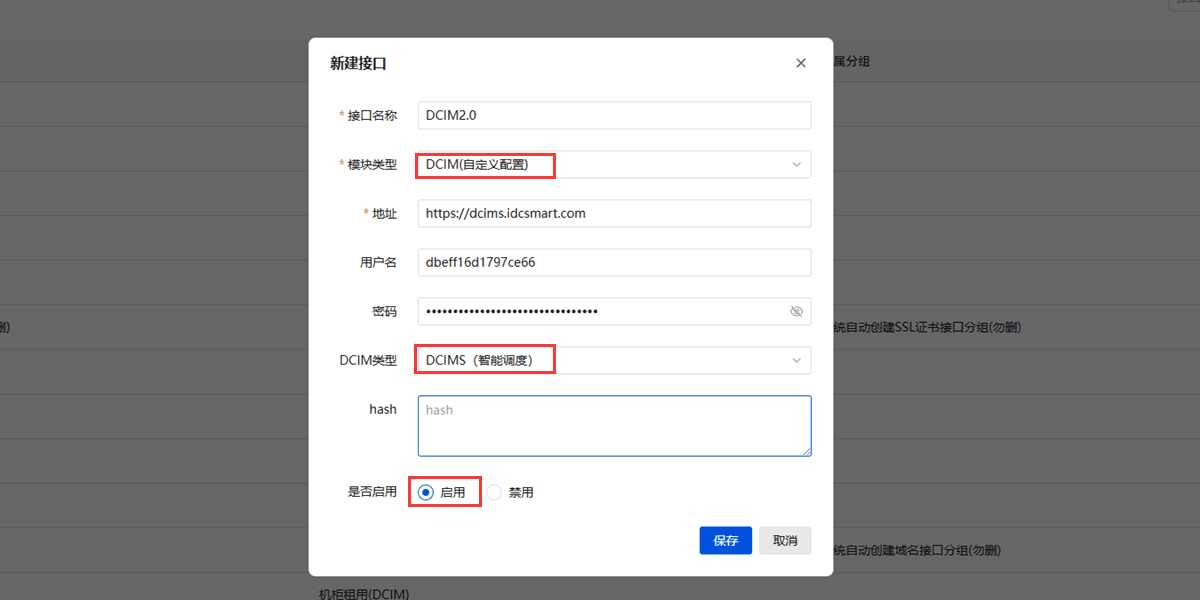Click the 模块类型 field label
The width and height of the screenshot is (1200, 600).
[372, 164]
